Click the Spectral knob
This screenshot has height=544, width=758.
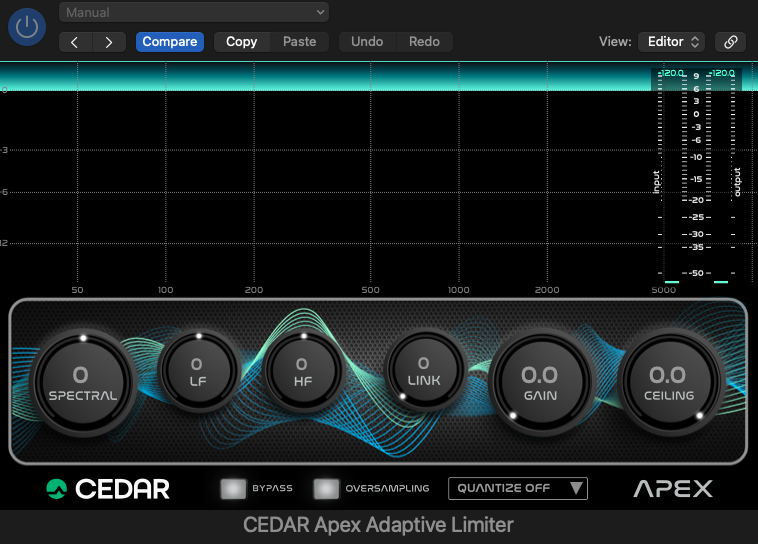pyautogui.click(x=83, y=383)
